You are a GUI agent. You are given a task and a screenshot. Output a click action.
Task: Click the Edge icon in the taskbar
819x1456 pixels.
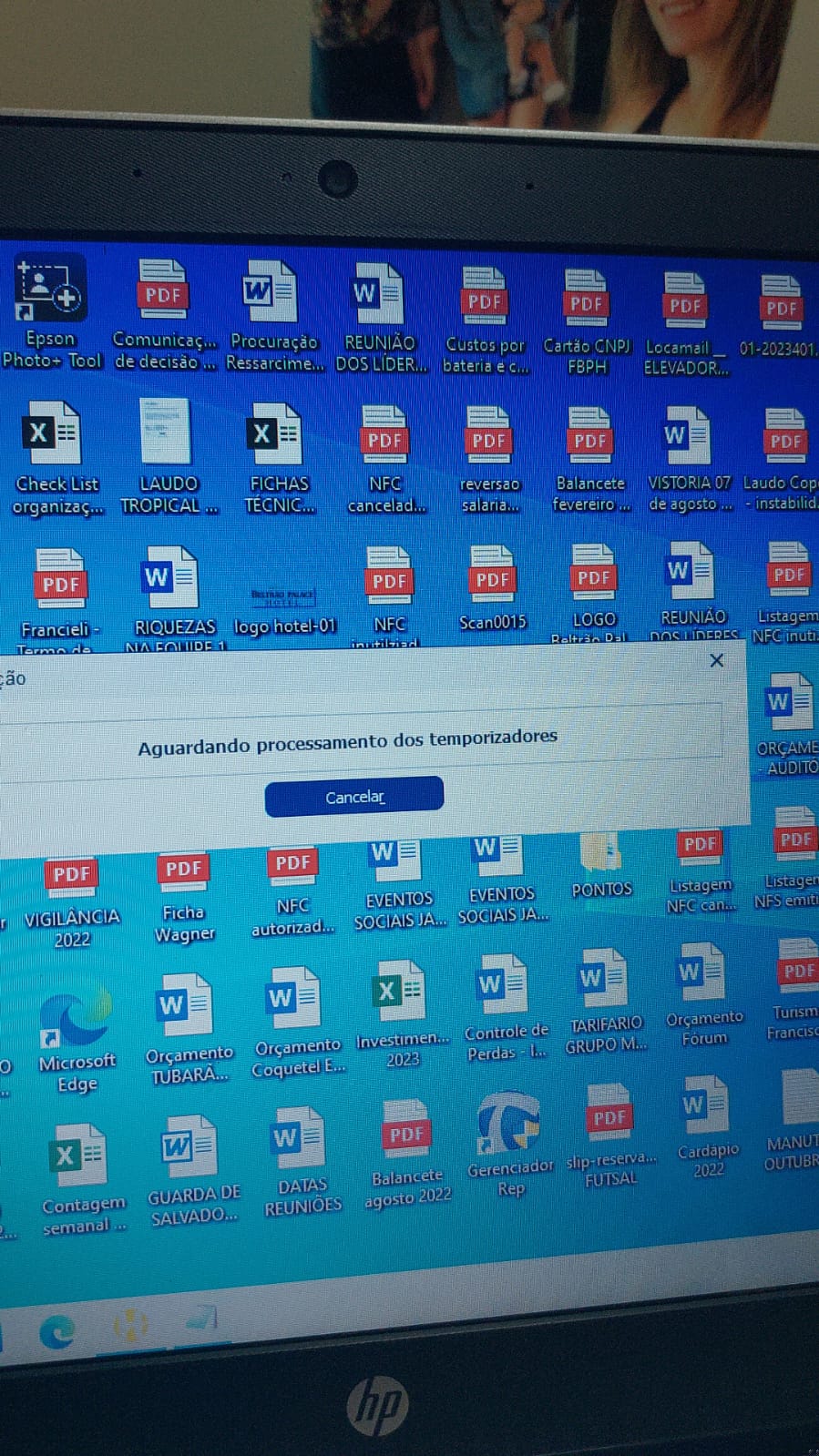[57, 1333]
